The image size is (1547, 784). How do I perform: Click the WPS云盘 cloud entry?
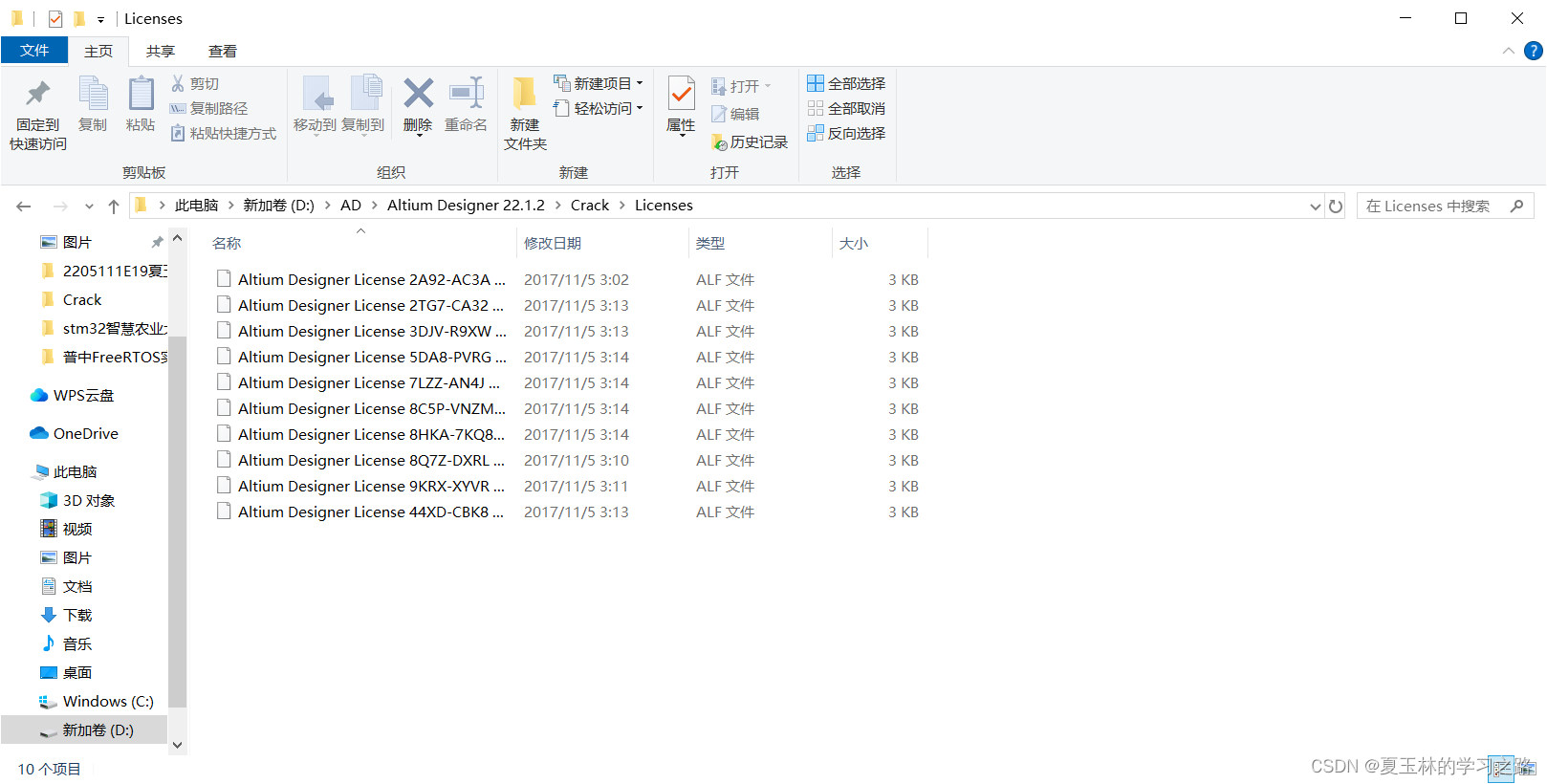[x=72, y=395]
